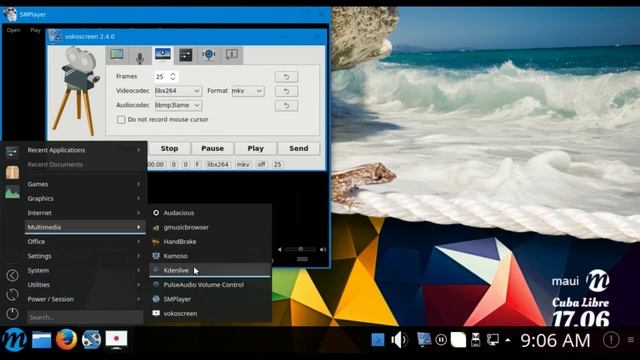
Task: Adjust the SMPlayer volume slider
Action: [x=300, y=249]
